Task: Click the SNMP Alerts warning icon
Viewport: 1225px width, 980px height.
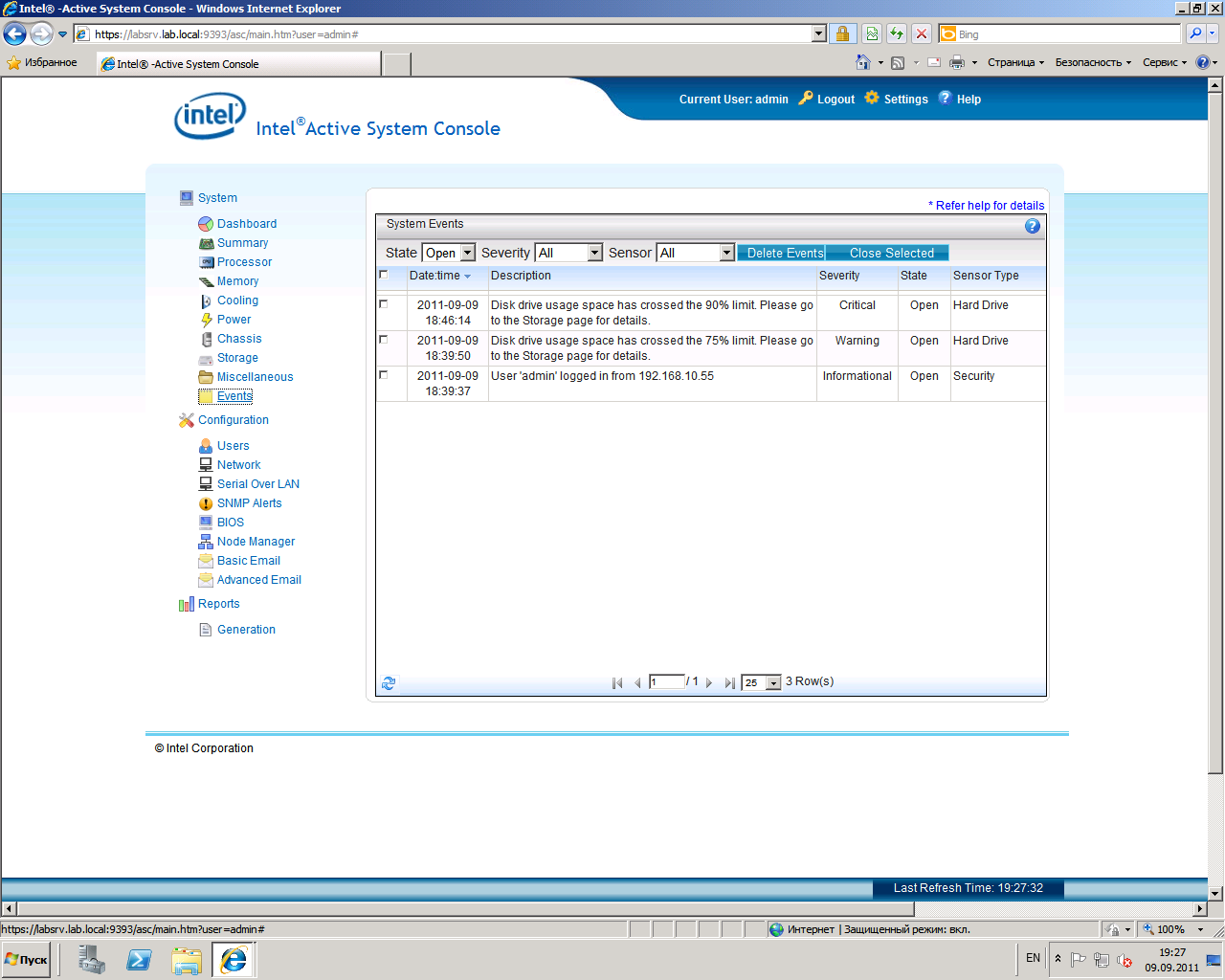Action: [x=206, y=503]
